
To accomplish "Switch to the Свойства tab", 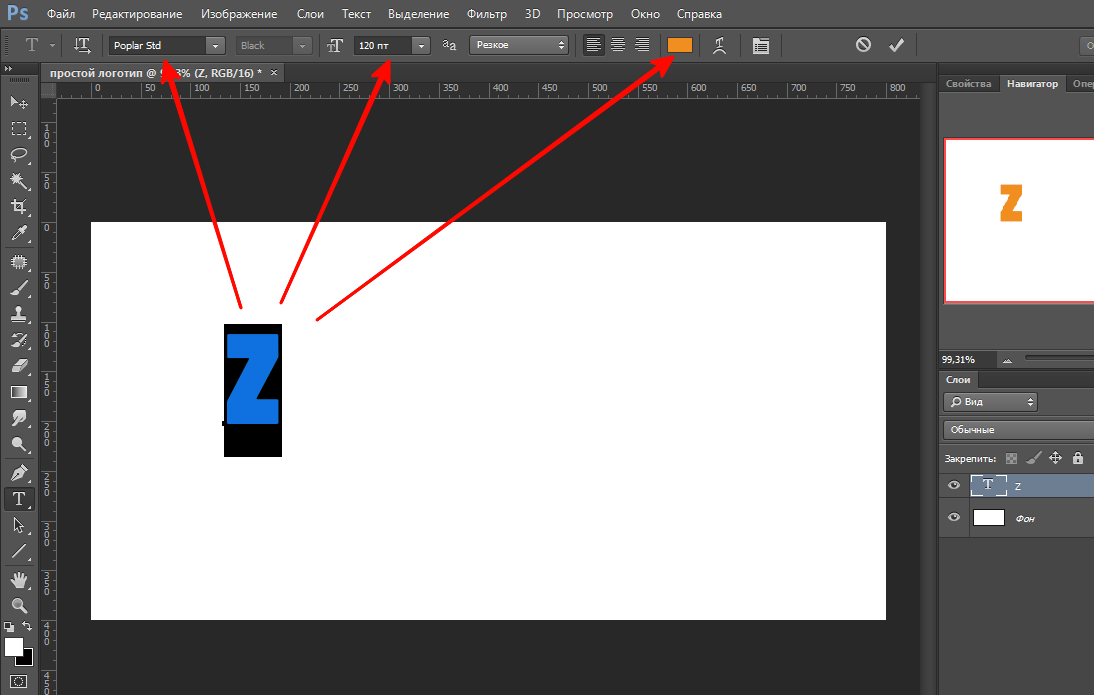I will pos(968,84).
